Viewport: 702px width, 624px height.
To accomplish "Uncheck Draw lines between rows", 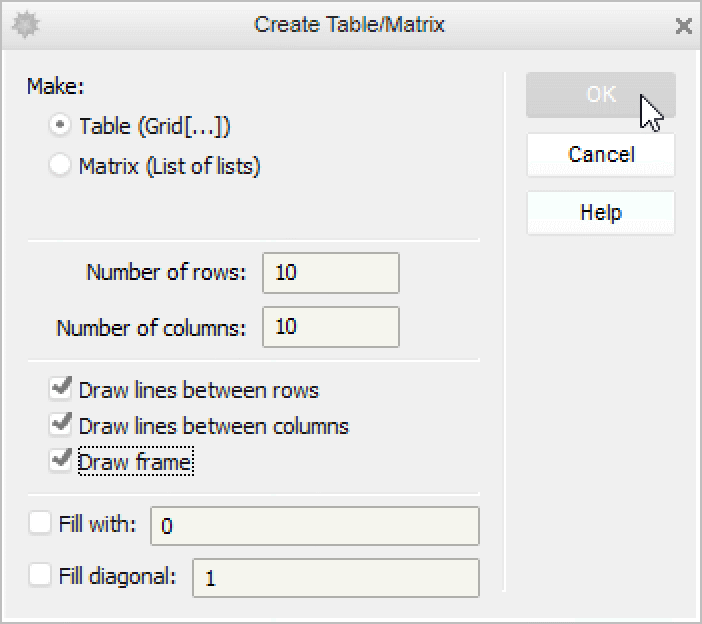I will pyautogui.click(x=61, y=388).
